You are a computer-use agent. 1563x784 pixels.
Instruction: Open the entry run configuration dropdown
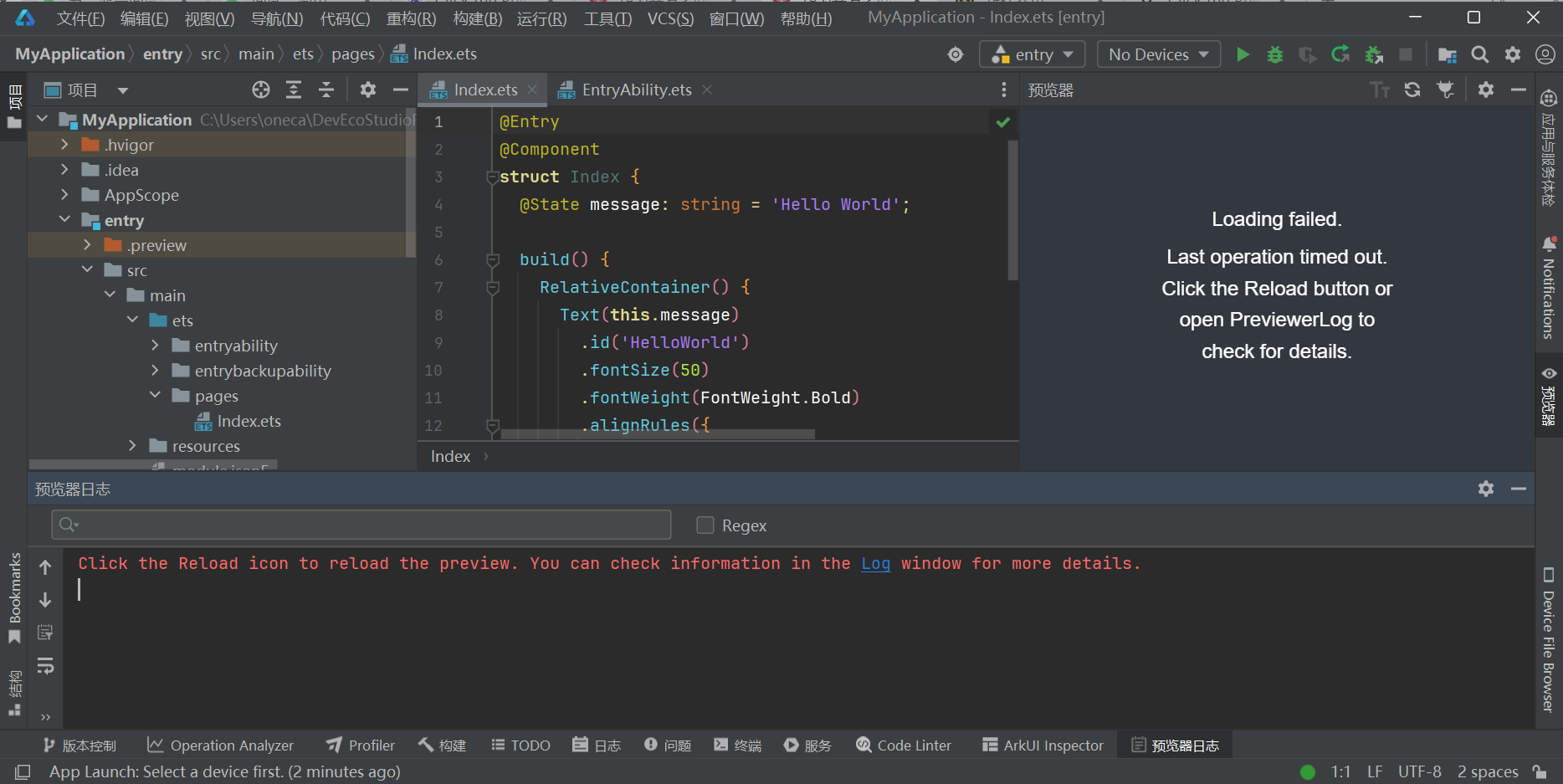pyautogui.click(x=1033, y=54)
